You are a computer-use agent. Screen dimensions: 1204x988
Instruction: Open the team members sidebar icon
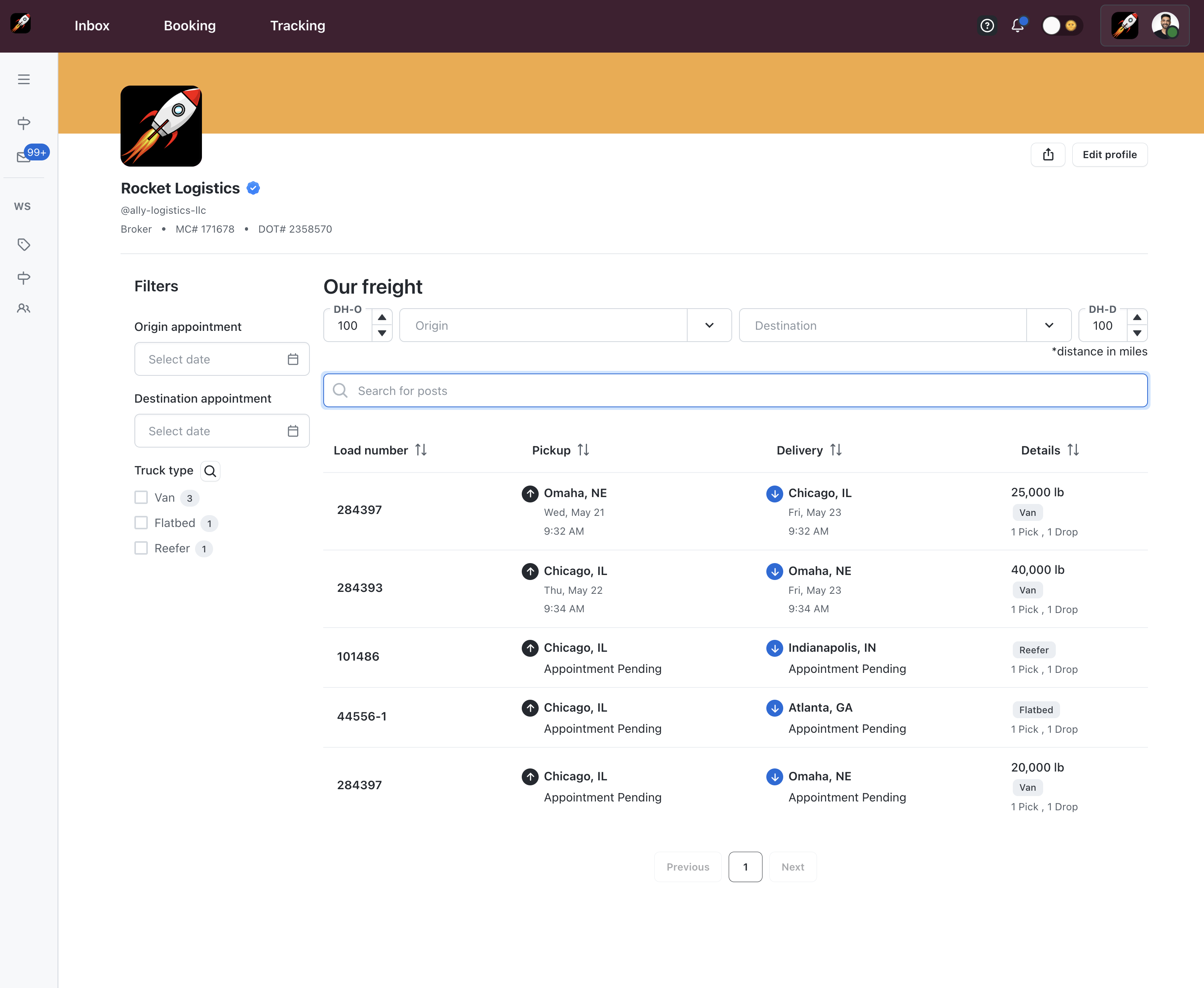tap(23, 309)
